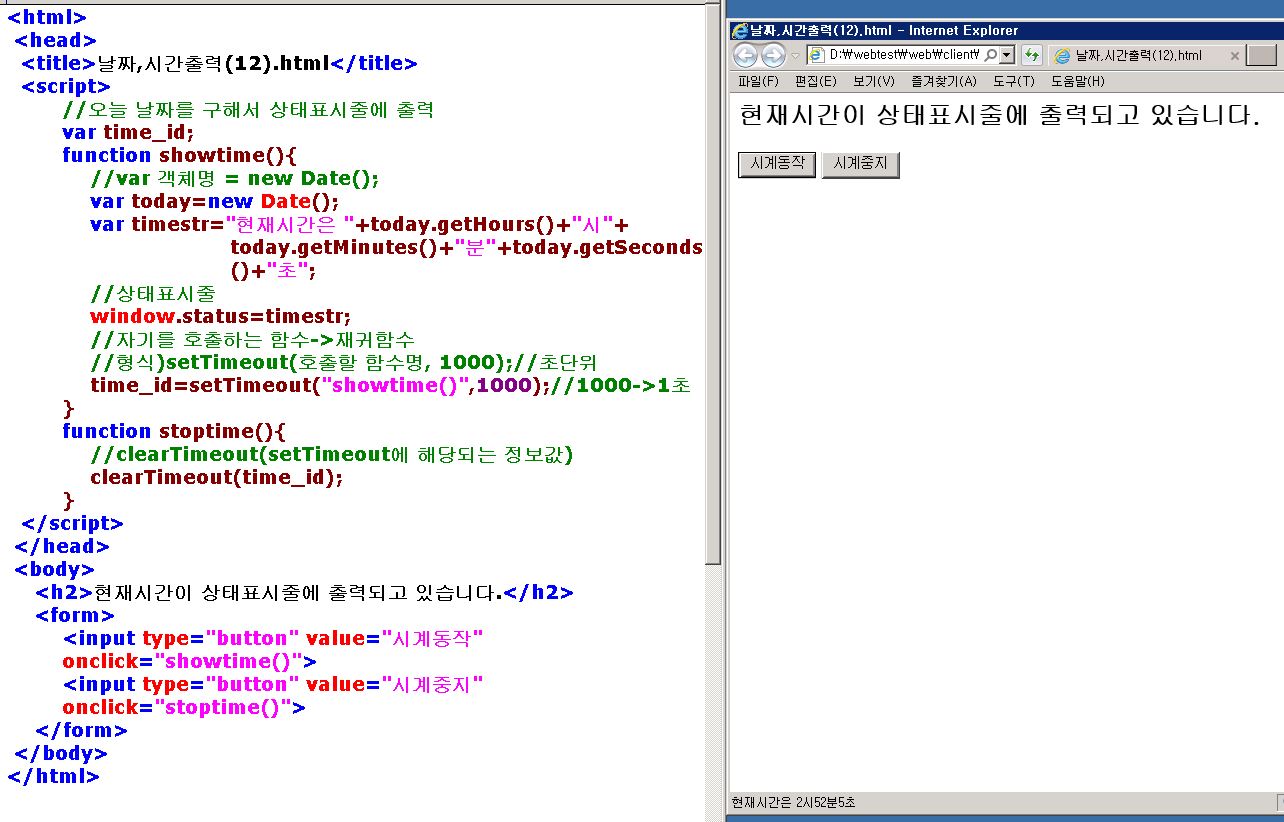Click the code line window.status=timestr;

(x=220, y=316)
